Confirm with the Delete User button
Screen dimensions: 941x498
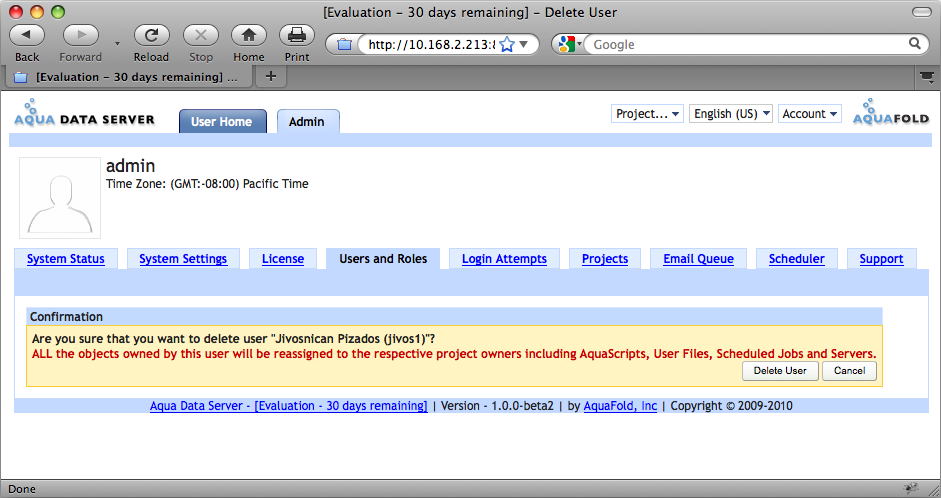[780, 371]
